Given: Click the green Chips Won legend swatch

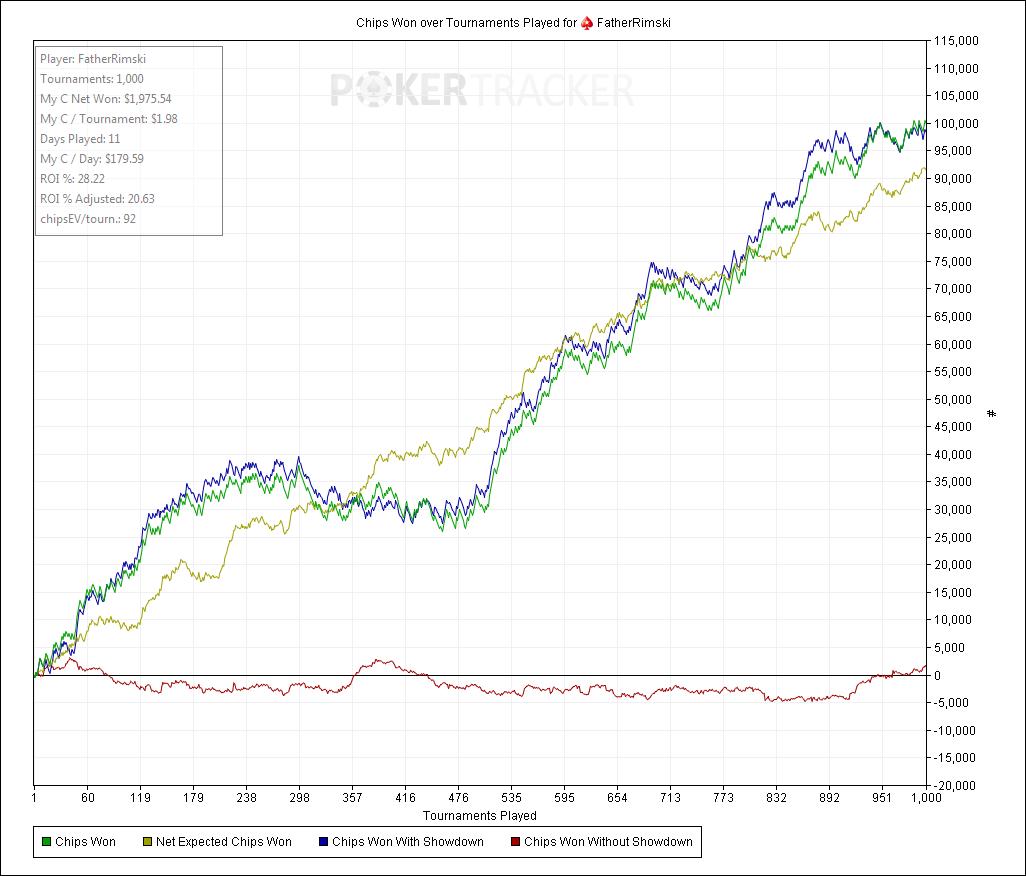Looking at the screenshot, I should [x=46, y=842].
